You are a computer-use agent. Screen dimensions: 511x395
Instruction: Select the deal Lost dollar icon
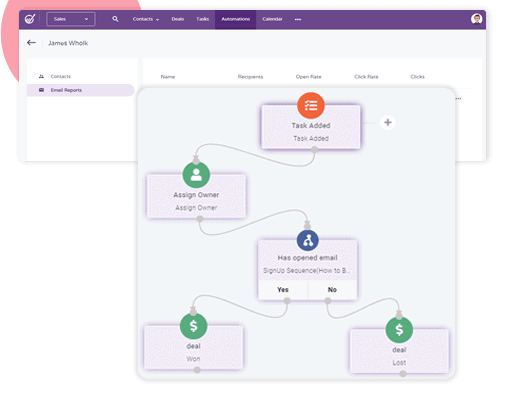[399, 330]
